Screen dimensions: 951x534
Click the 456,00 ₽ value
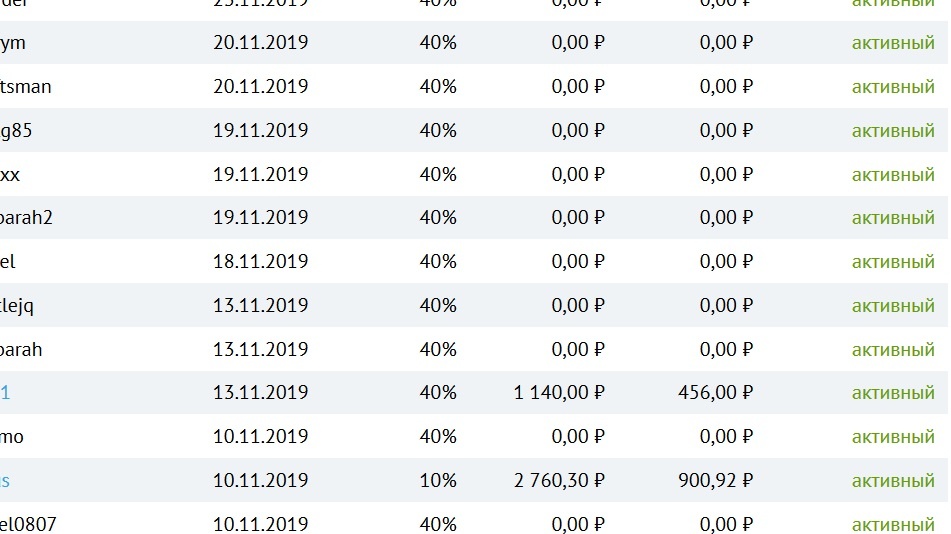715,393
